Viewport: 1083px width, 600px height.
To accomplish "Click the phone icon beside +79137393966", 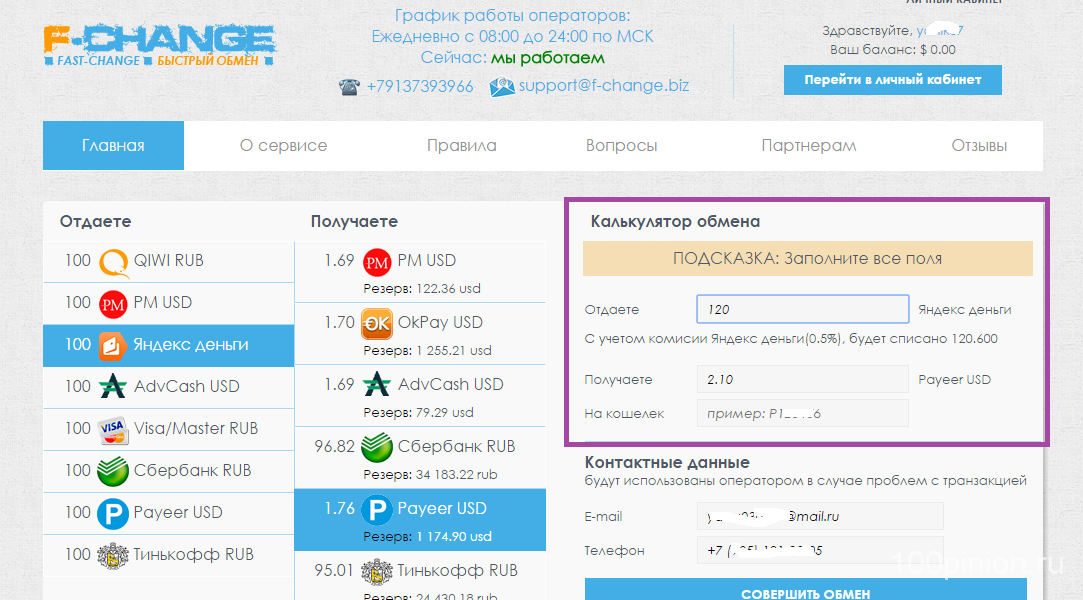I will point(349,87).
